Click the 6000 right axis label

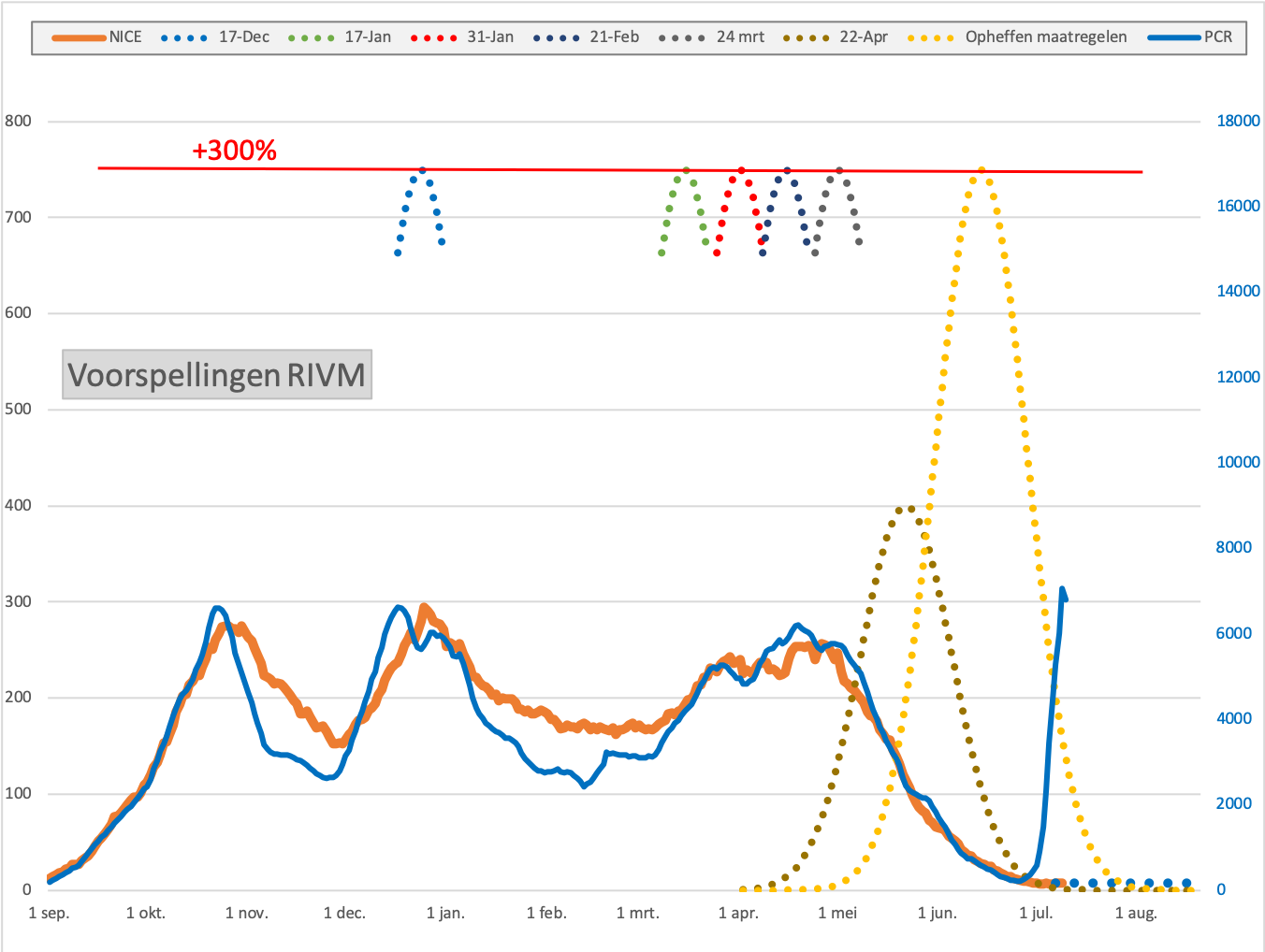click(1233, 633)
